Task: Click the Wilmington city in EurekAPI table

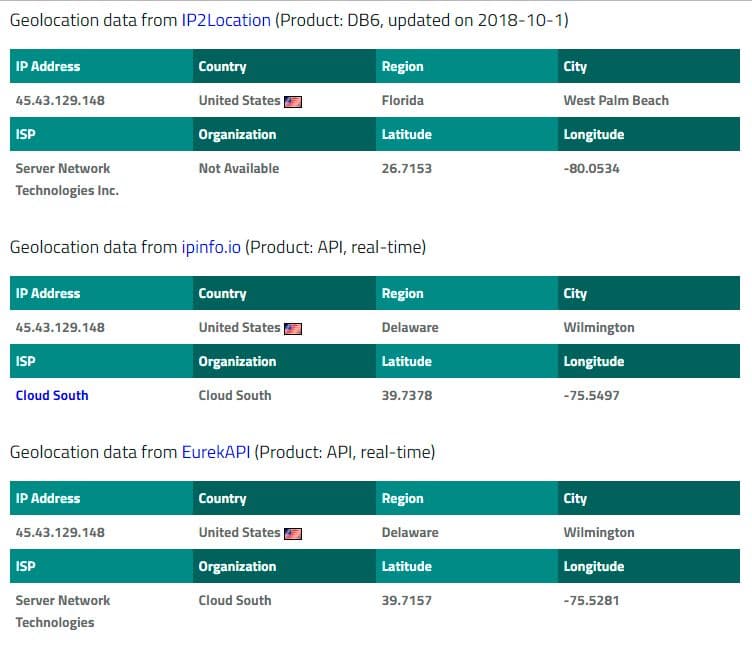Action: (x=599, y=532)
